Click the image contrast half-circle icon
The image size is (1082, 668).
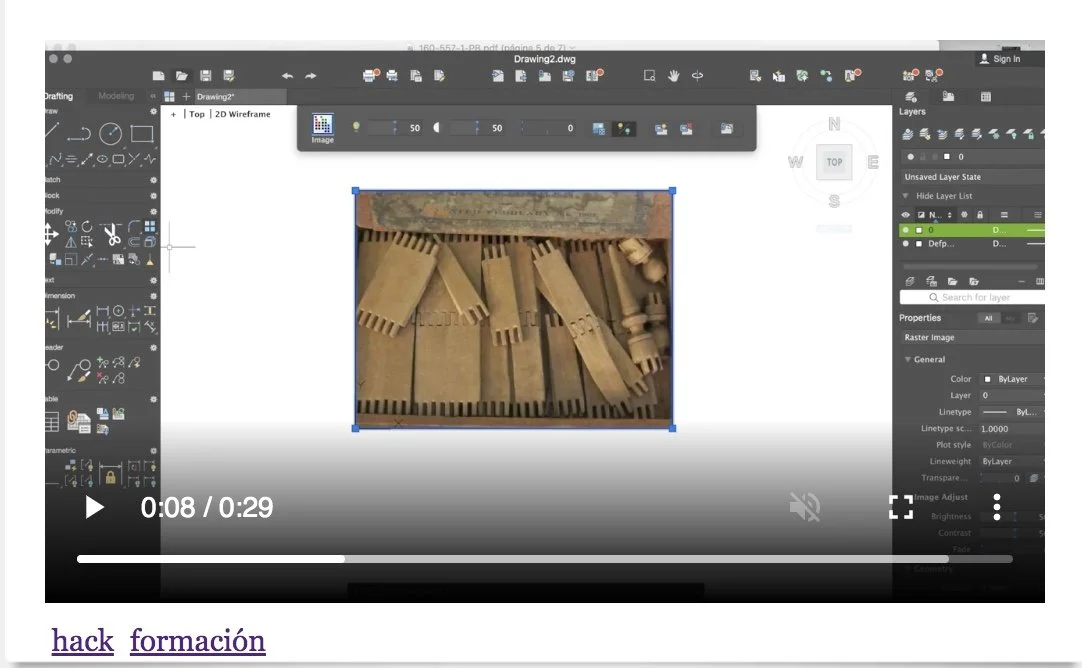437,128
